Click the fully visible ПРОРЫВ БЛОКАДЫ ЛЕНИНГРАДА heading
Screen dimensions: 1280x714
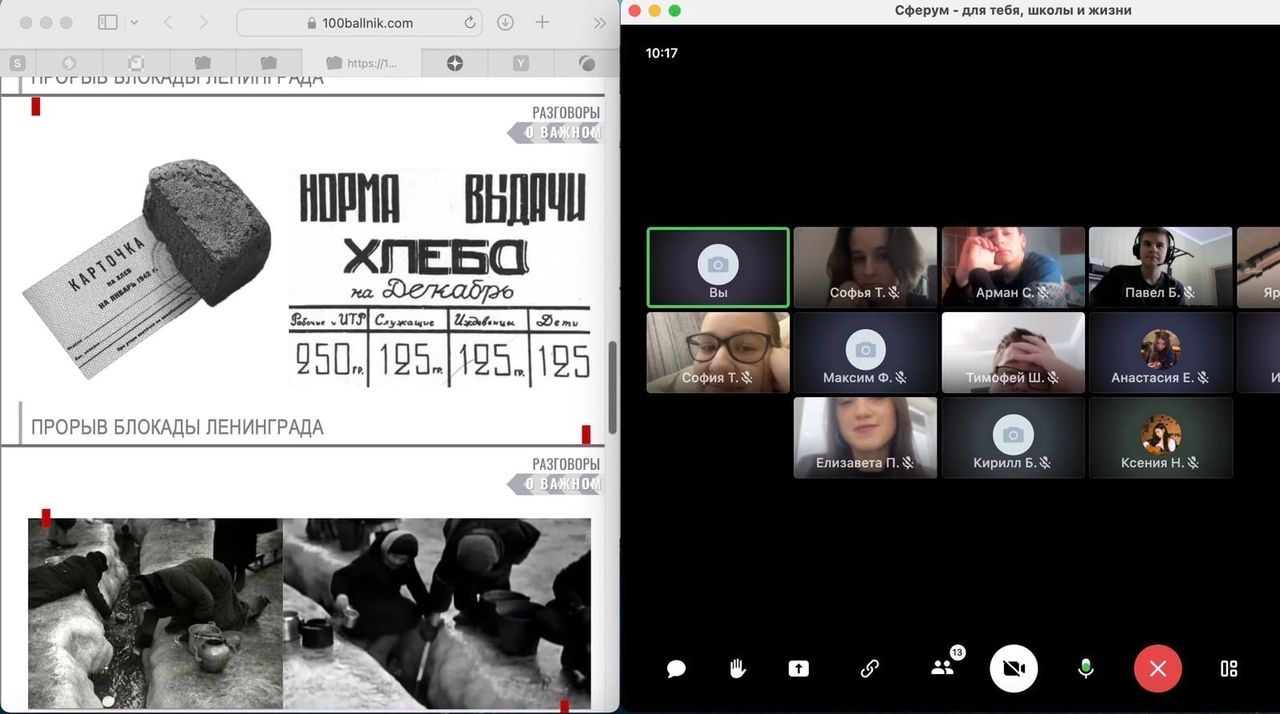[177, 428]
